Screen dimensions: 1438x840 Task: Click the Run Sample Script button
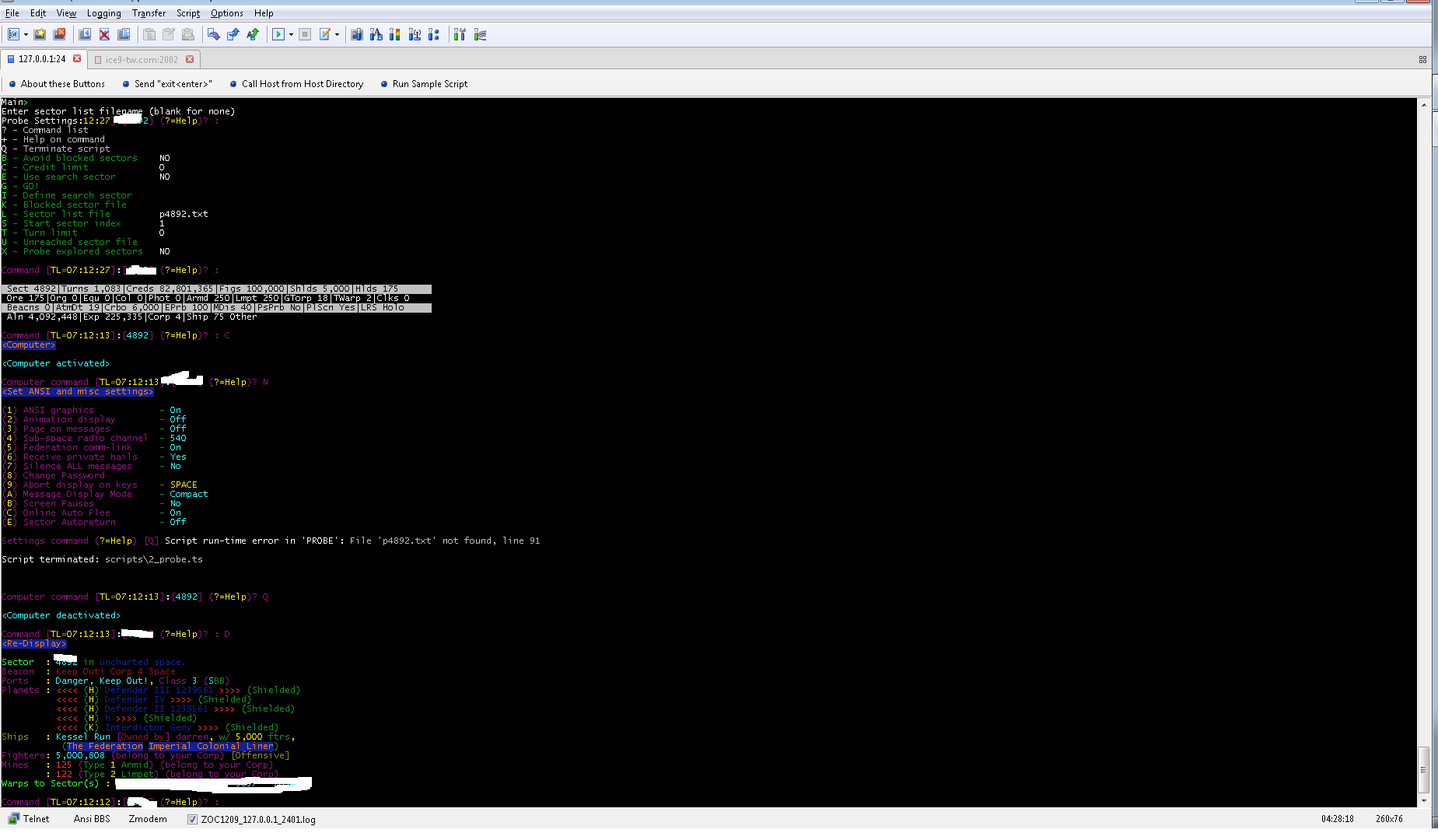pyautogui.click(x=429, y=84)
